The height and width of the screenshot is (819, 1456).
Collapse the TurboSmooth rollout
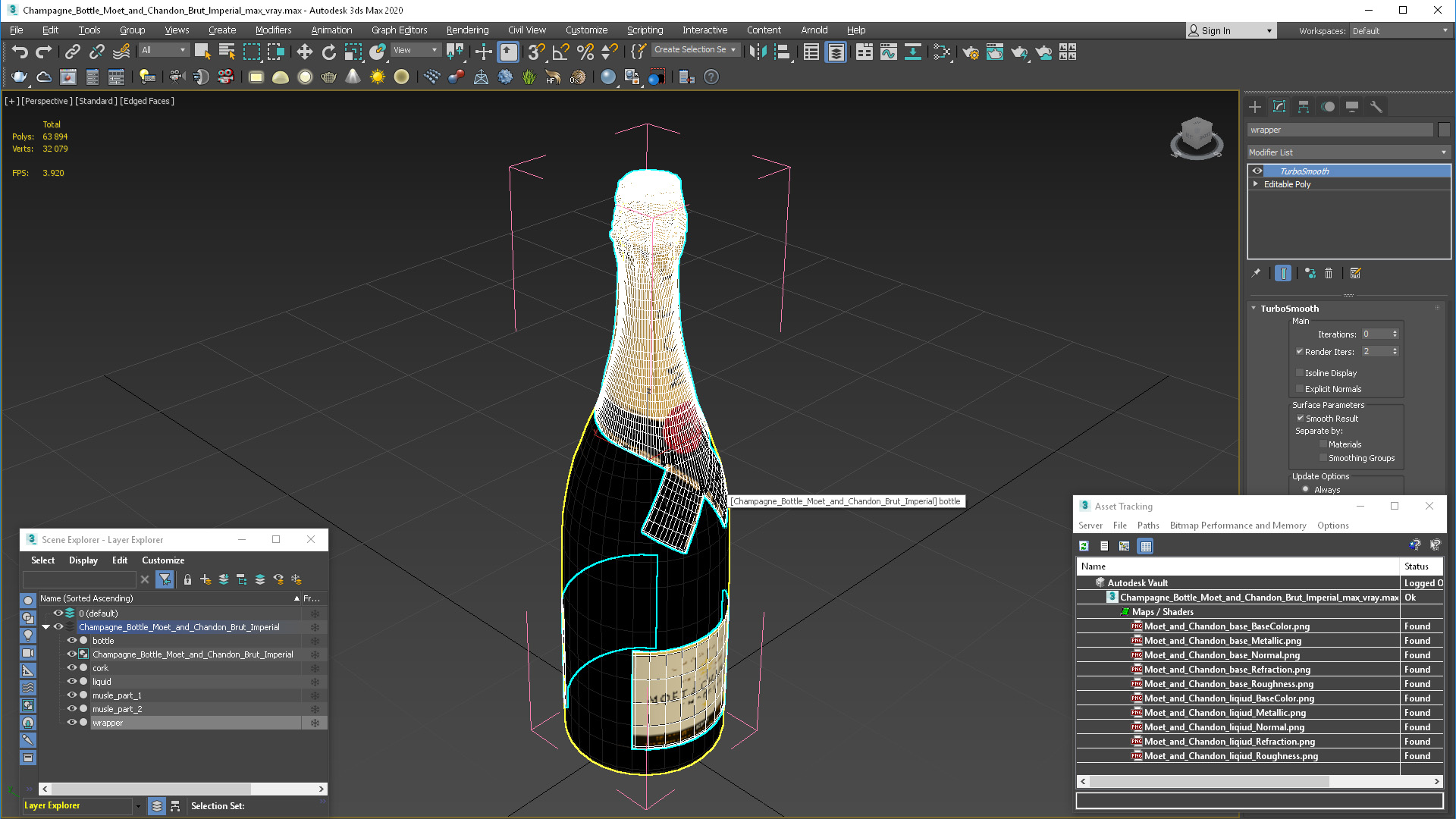pos(1254,309)
